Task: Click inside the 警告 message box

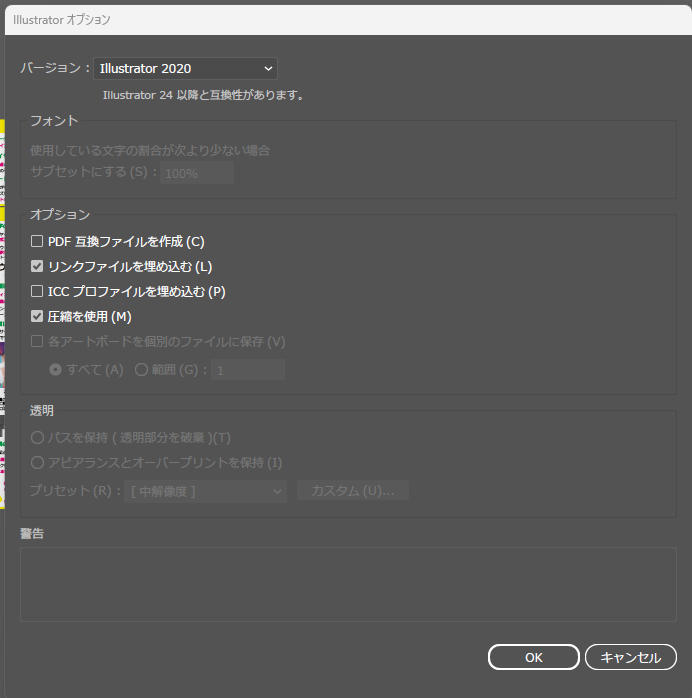Action: tap(347, 583)
